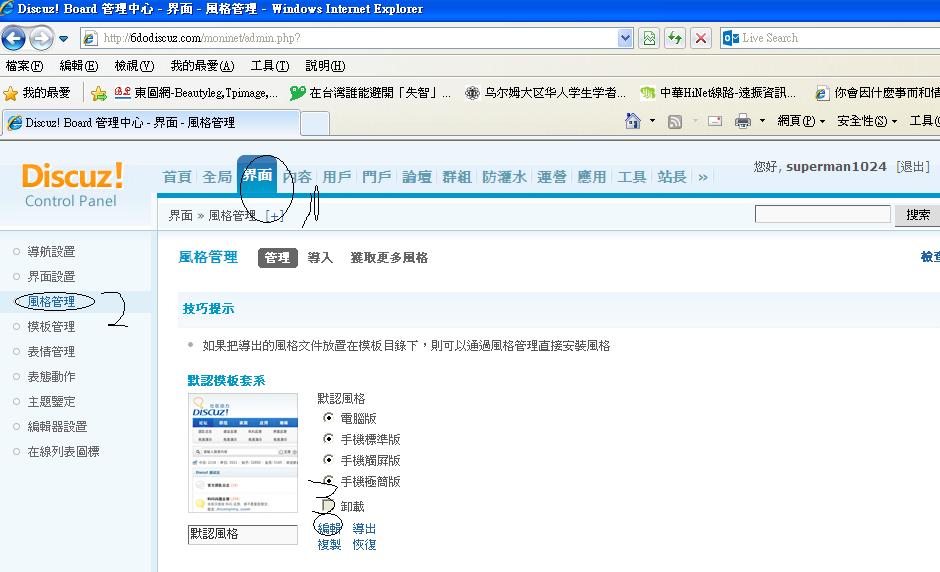Open the address bar URL dropdown
Viewport: 940px width, 572px height.
click(x=625, y=38)
